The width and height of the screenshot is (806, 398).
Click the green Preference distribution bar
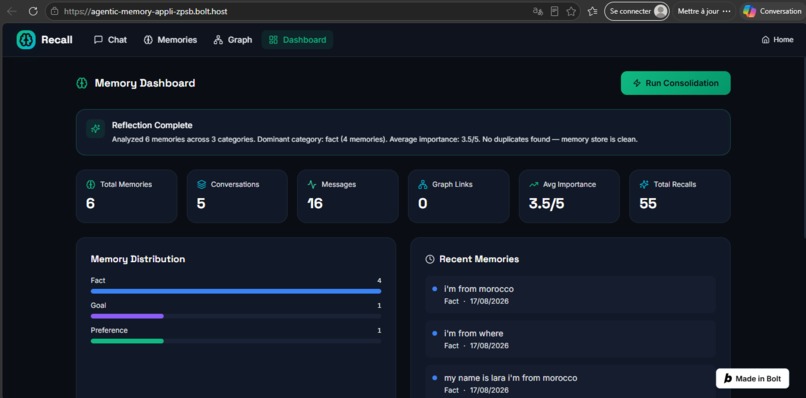127,341
